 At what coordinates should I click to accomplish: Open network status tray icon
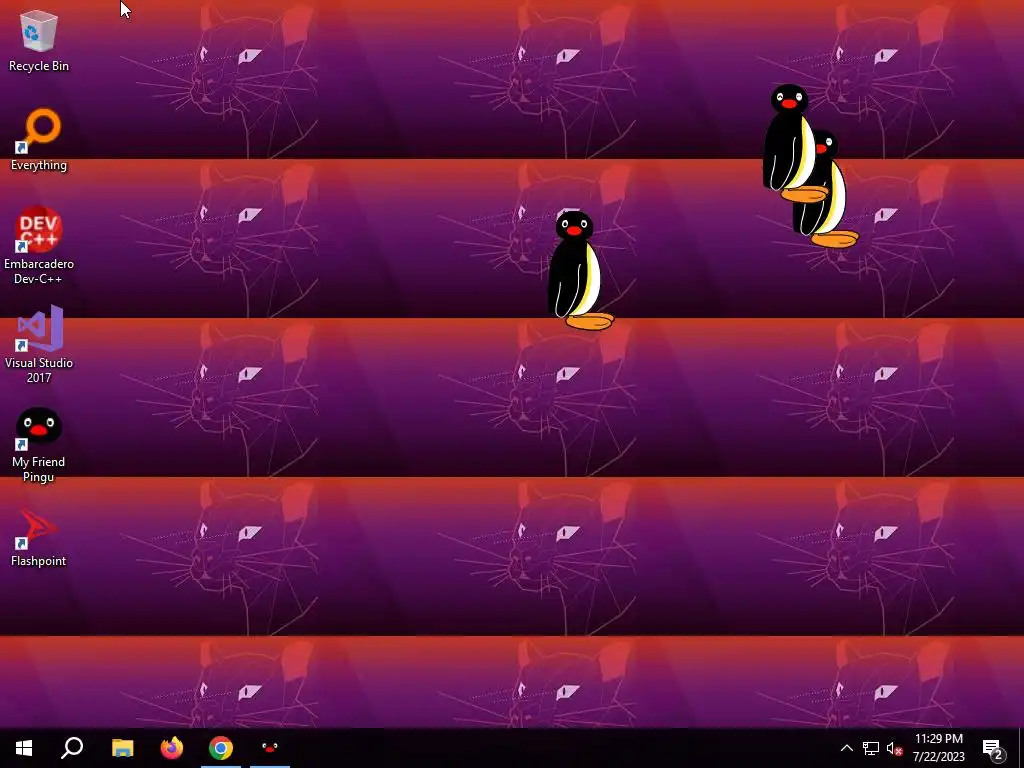pos(871,748)
